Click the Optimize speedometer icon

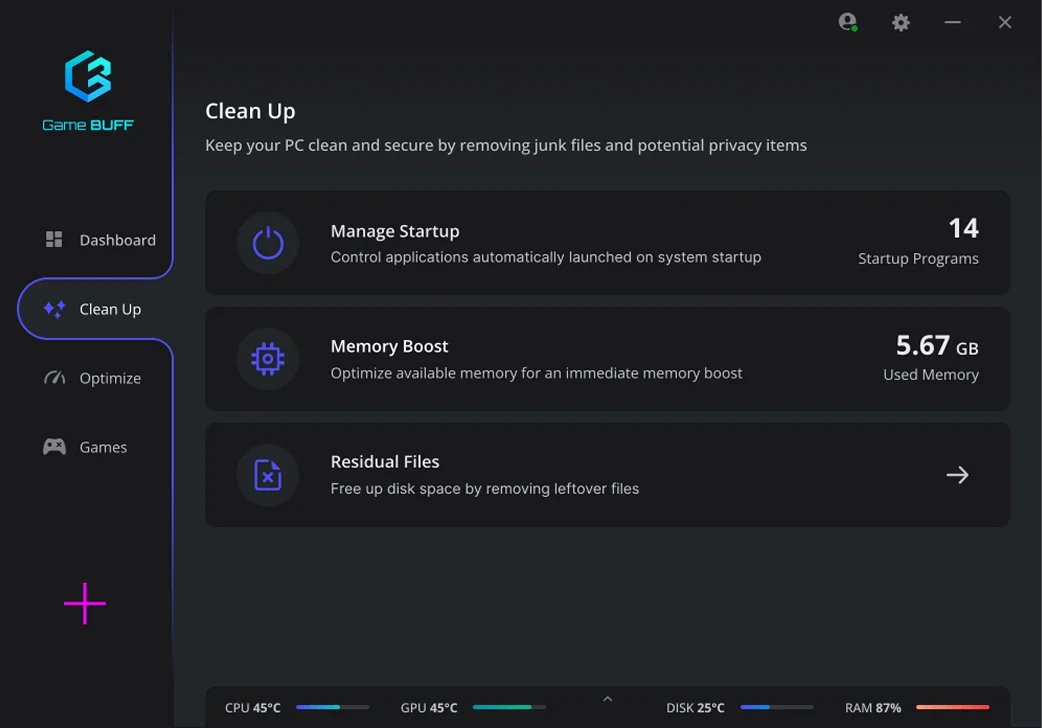tap(54, 378)
